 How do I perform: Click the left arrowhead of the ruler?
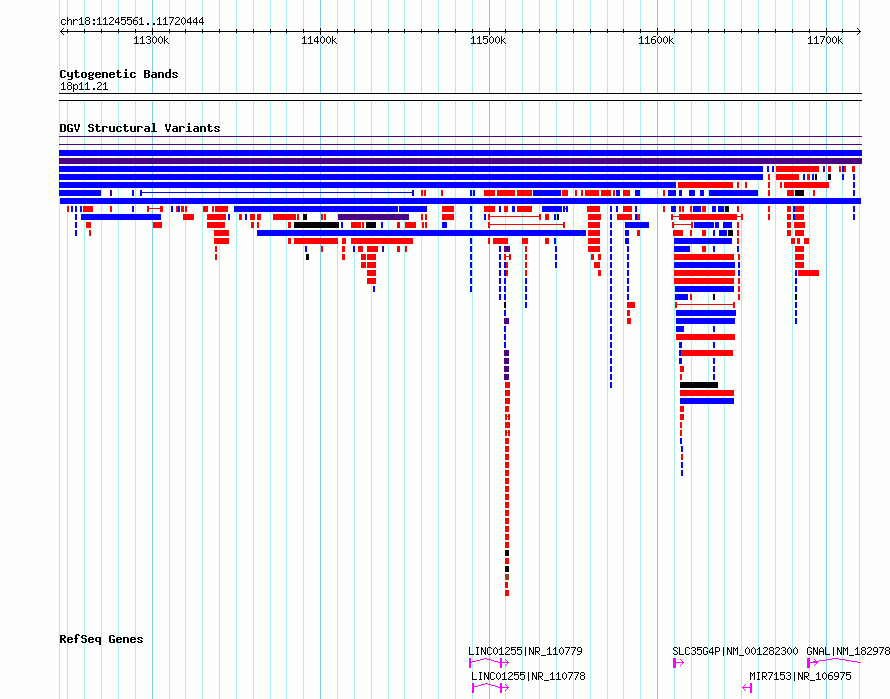(x=62, y=31)
